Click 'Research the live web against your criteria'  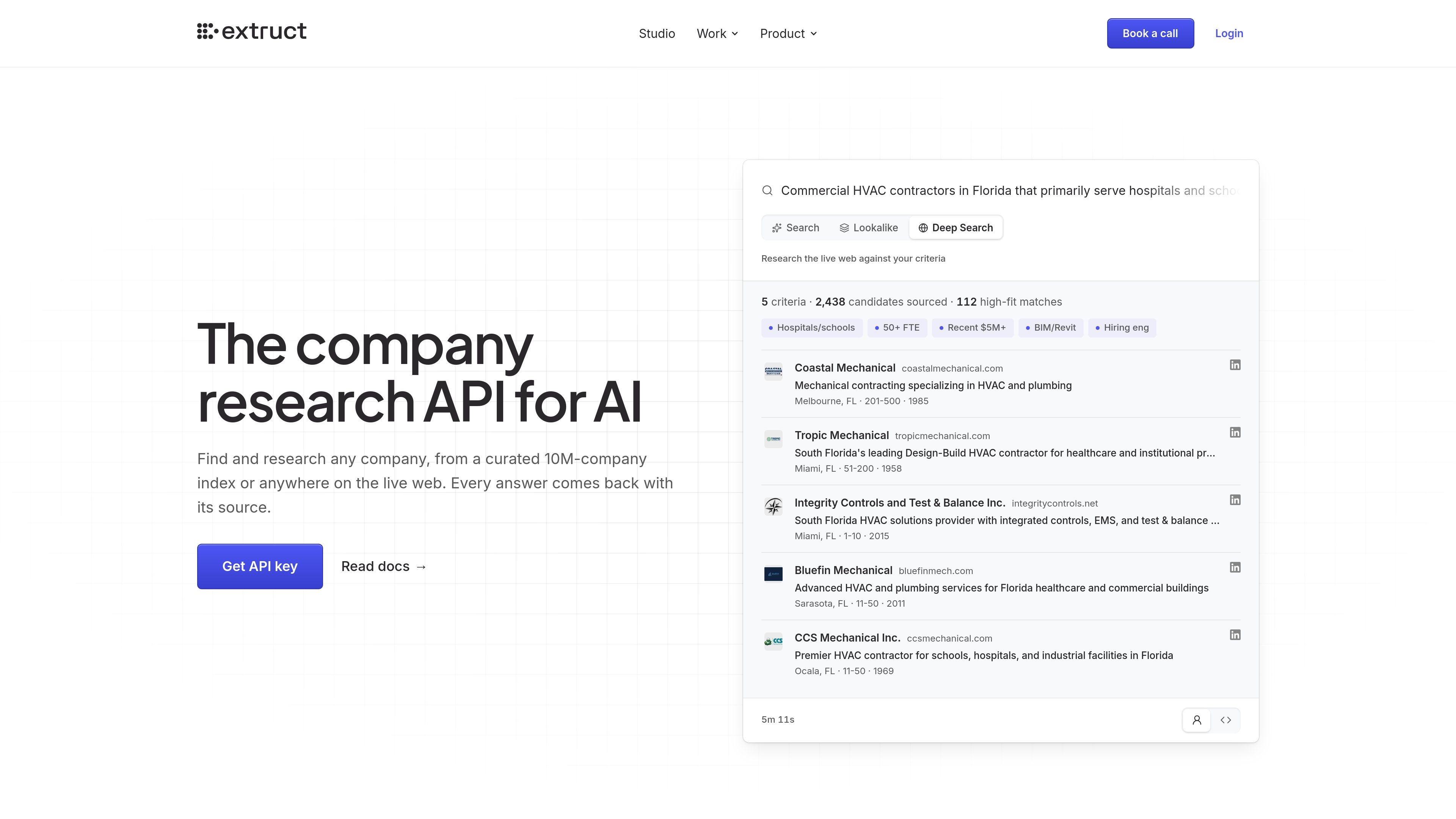[x=853, y=258]
